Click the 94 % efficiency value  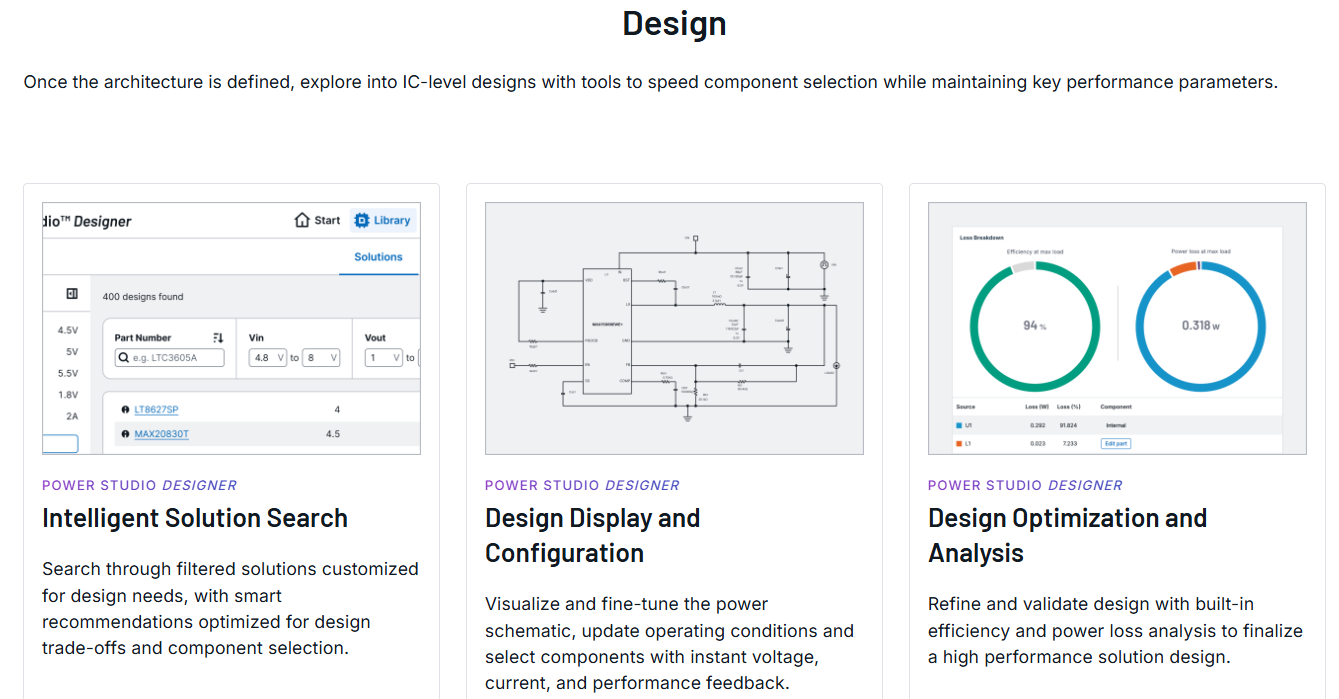coord(1034,326)
